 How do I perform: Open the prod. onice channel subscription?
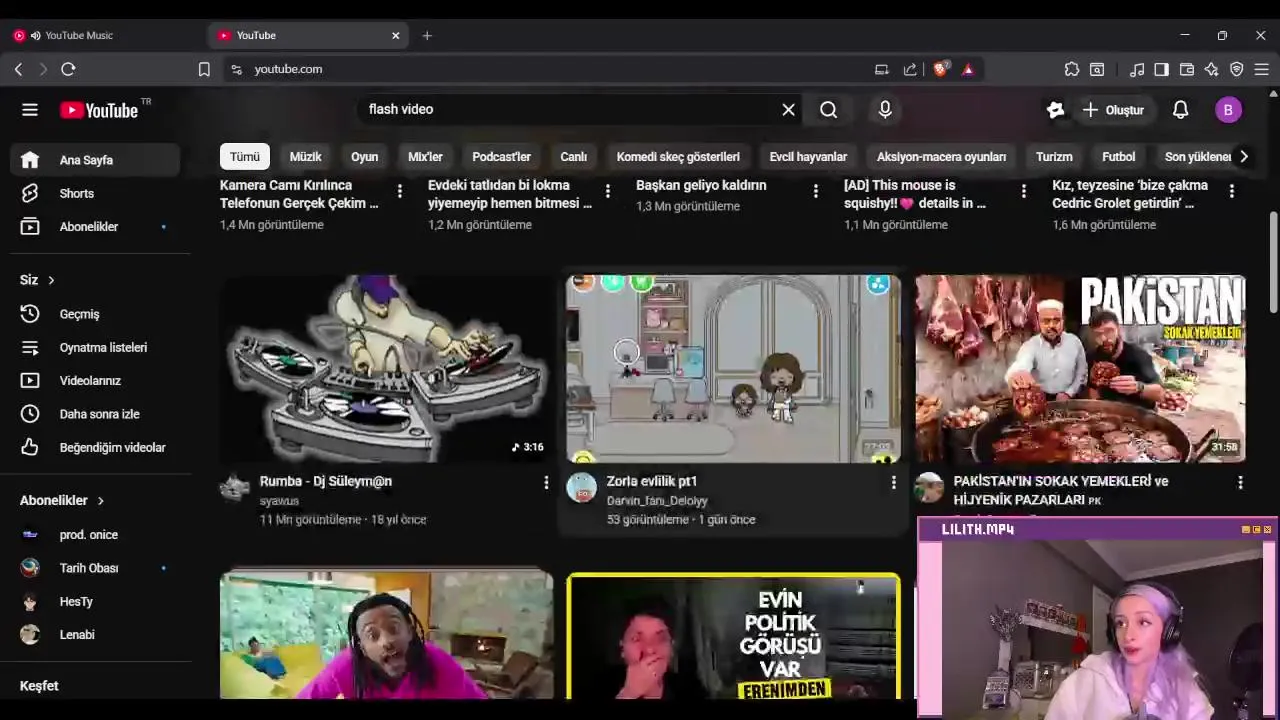click(x=95, y=535)
